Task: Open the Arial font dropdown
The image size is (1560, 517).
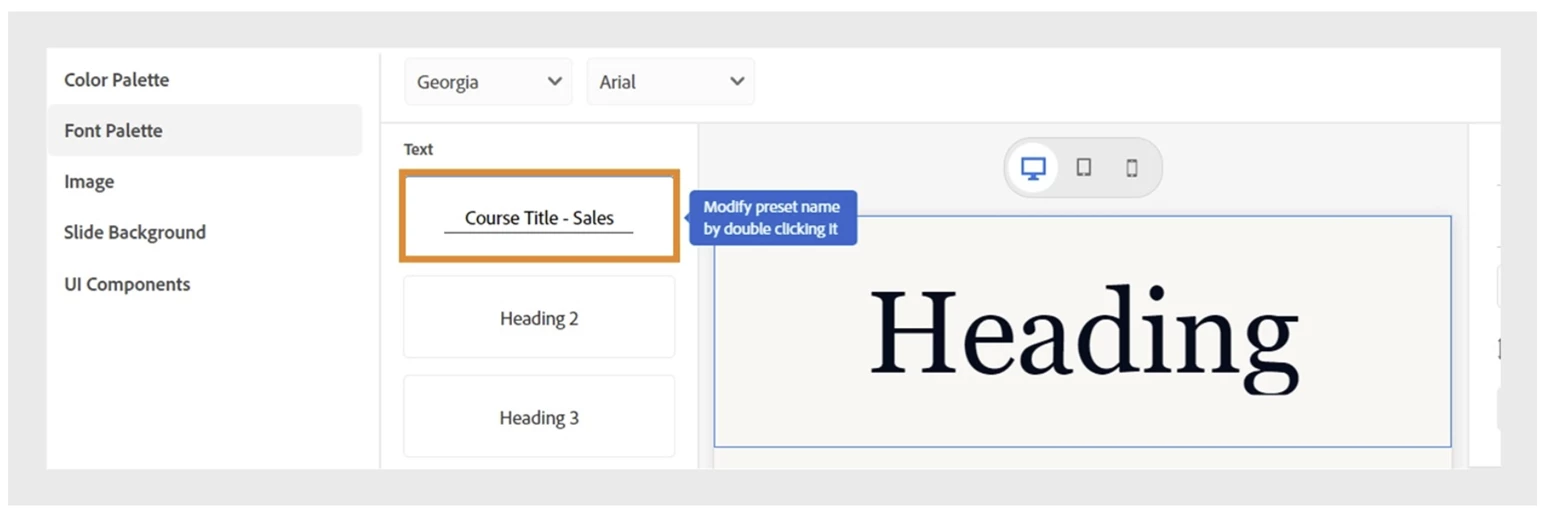Action: point(670,82)
